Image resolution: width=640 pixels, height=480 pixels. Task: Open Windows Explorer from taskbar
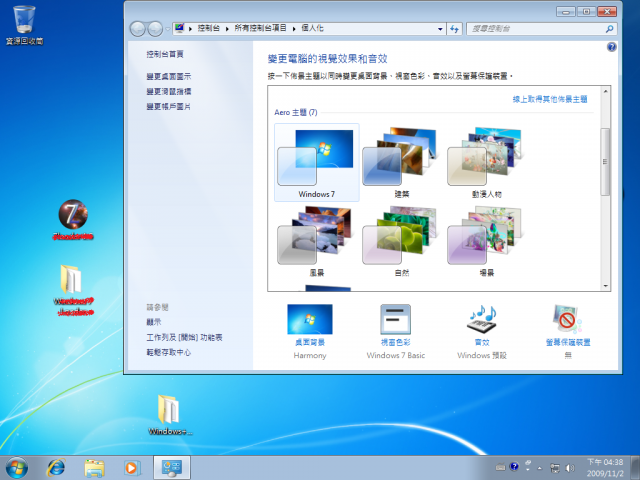[94, 468]
